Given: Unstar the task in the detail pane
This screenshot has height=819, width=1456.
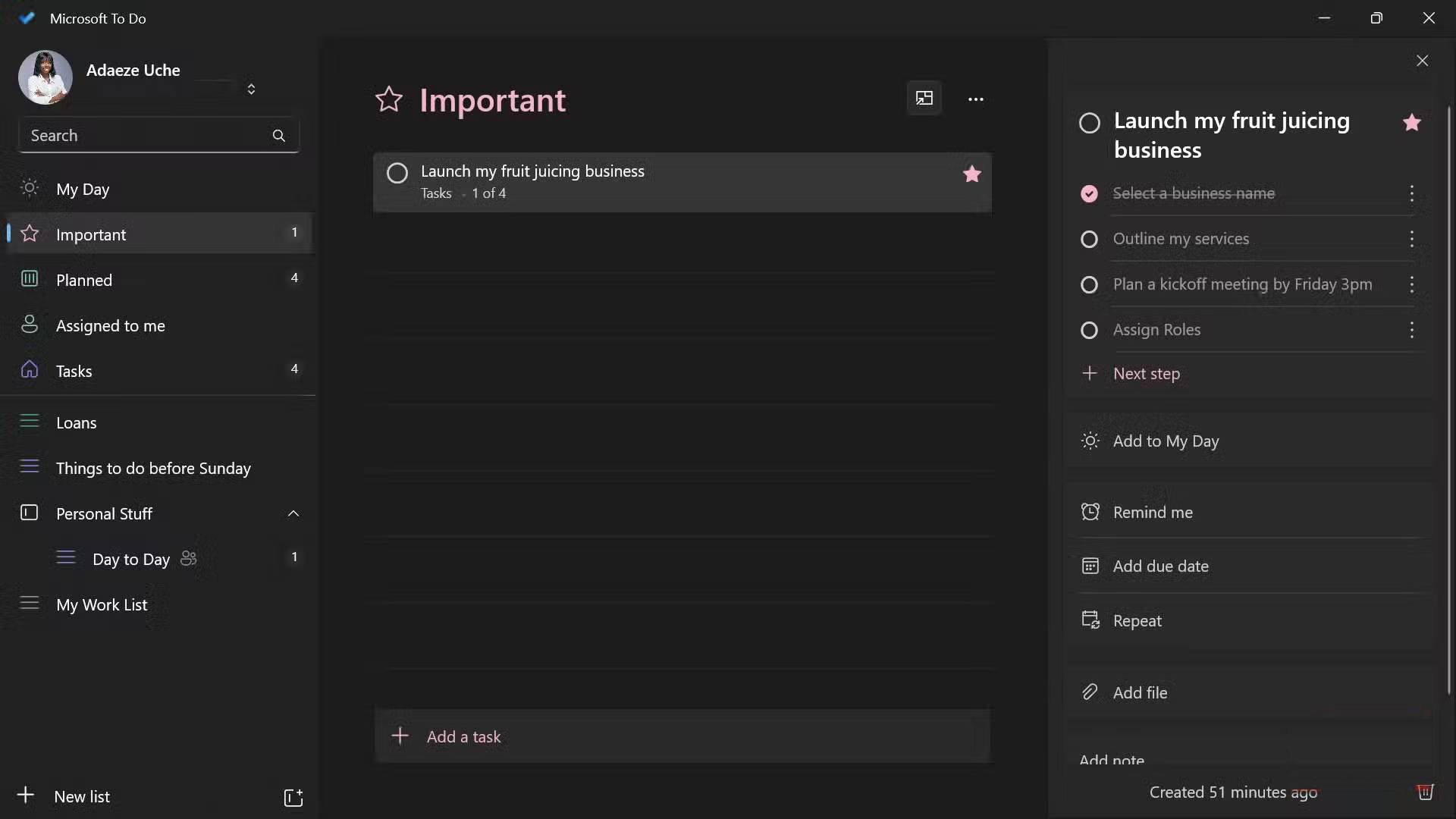Looking at the screenshot, I should point(1412,122).
